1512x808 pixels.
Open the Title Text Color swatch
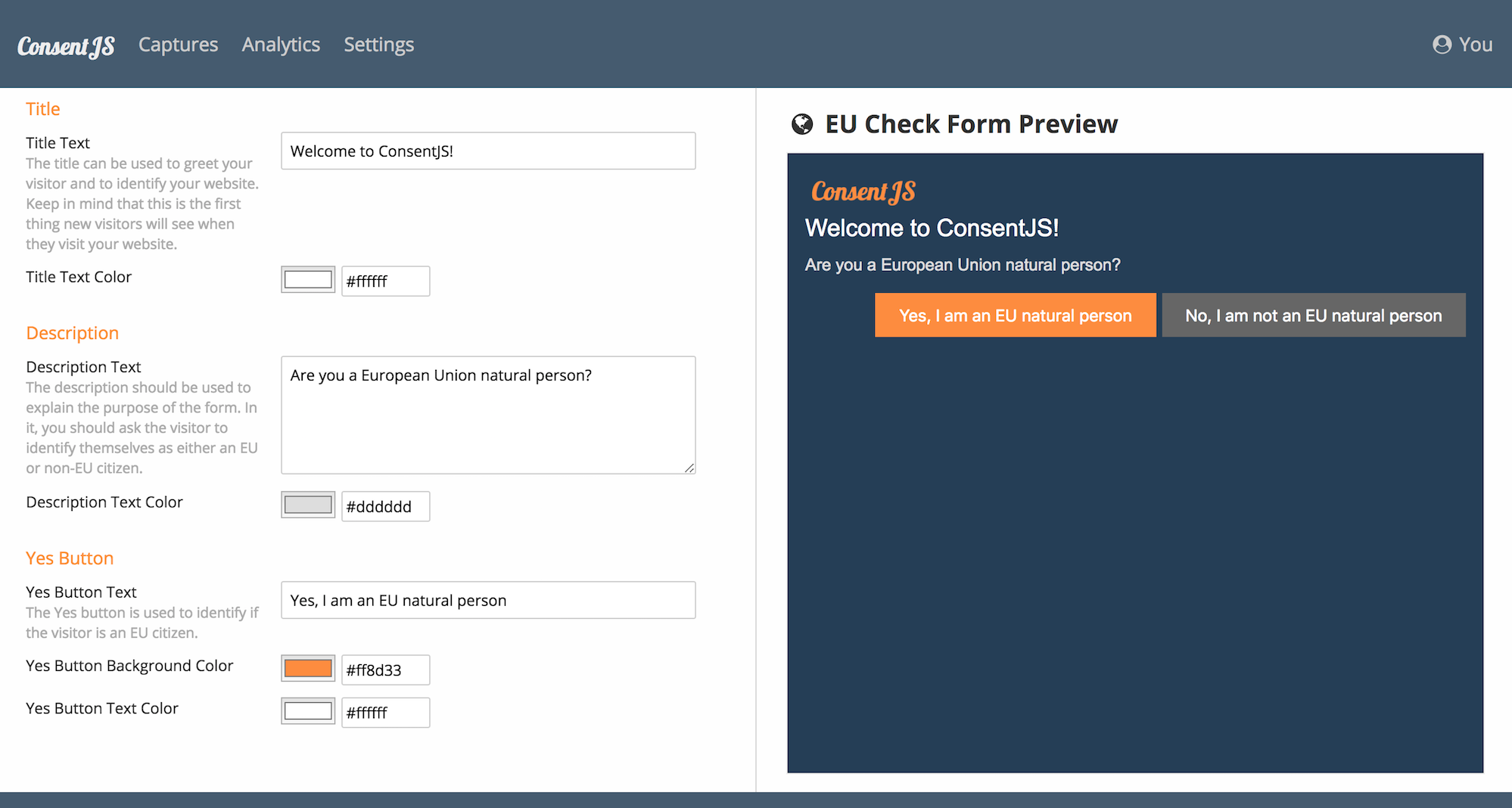click(308, 280)
